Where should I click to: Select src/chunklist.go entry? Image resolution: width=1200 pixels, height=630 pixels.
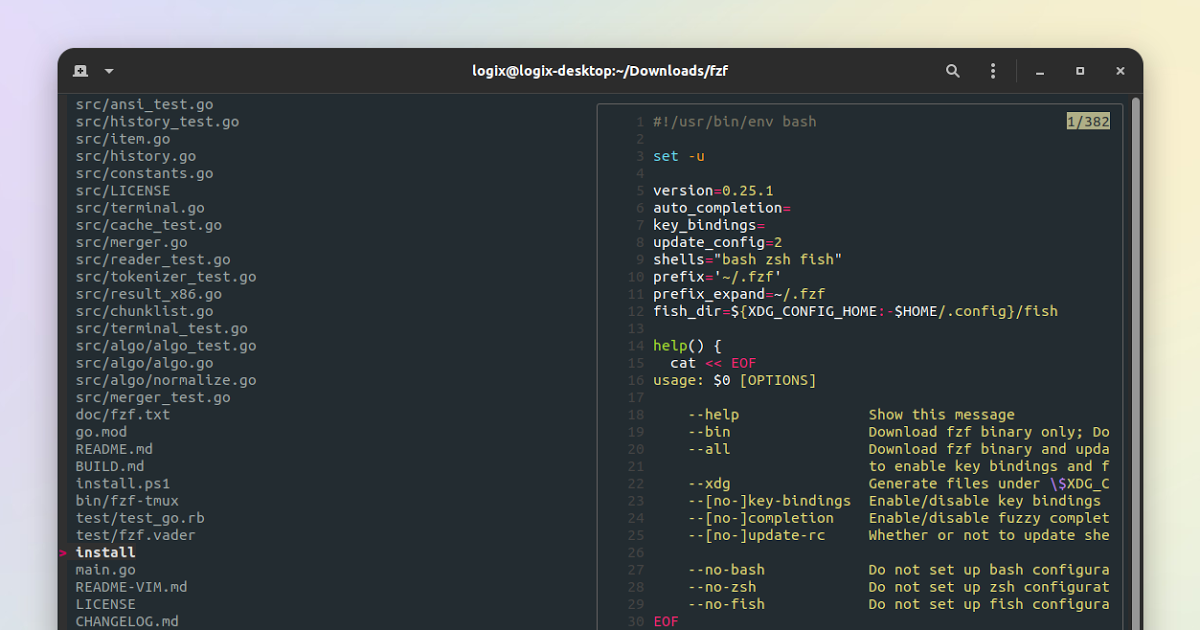pyautogui.click(x=144, y=311)
